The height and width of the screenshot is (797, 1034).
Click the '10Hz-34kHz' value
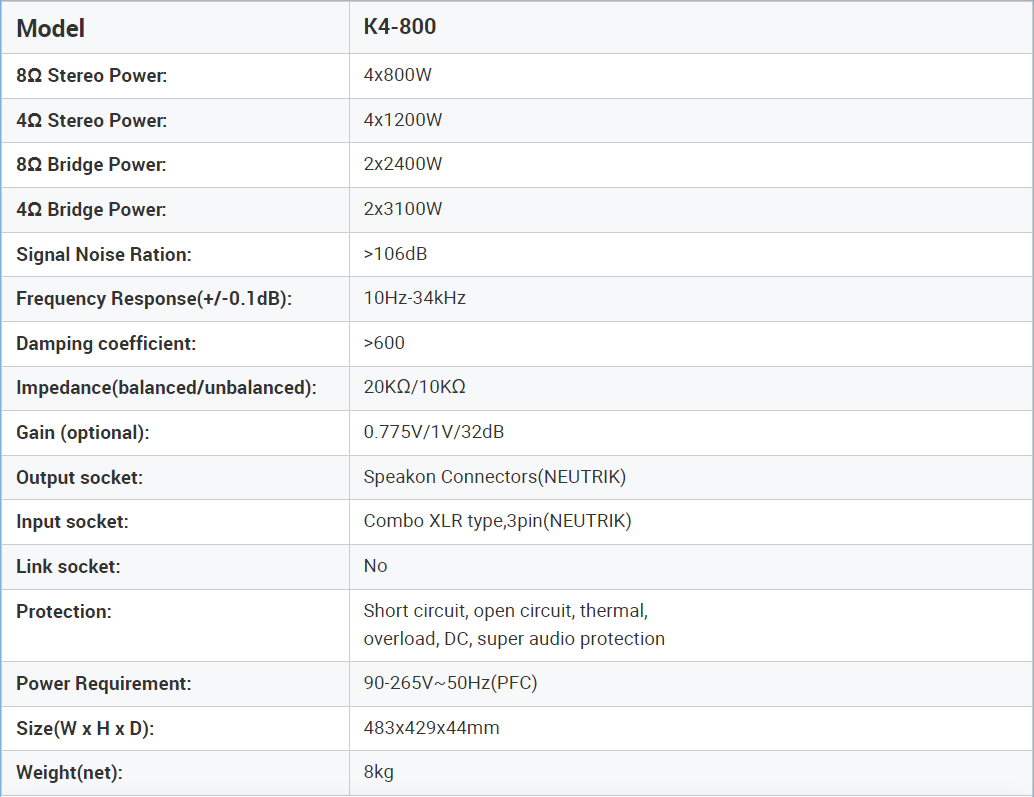415,297
